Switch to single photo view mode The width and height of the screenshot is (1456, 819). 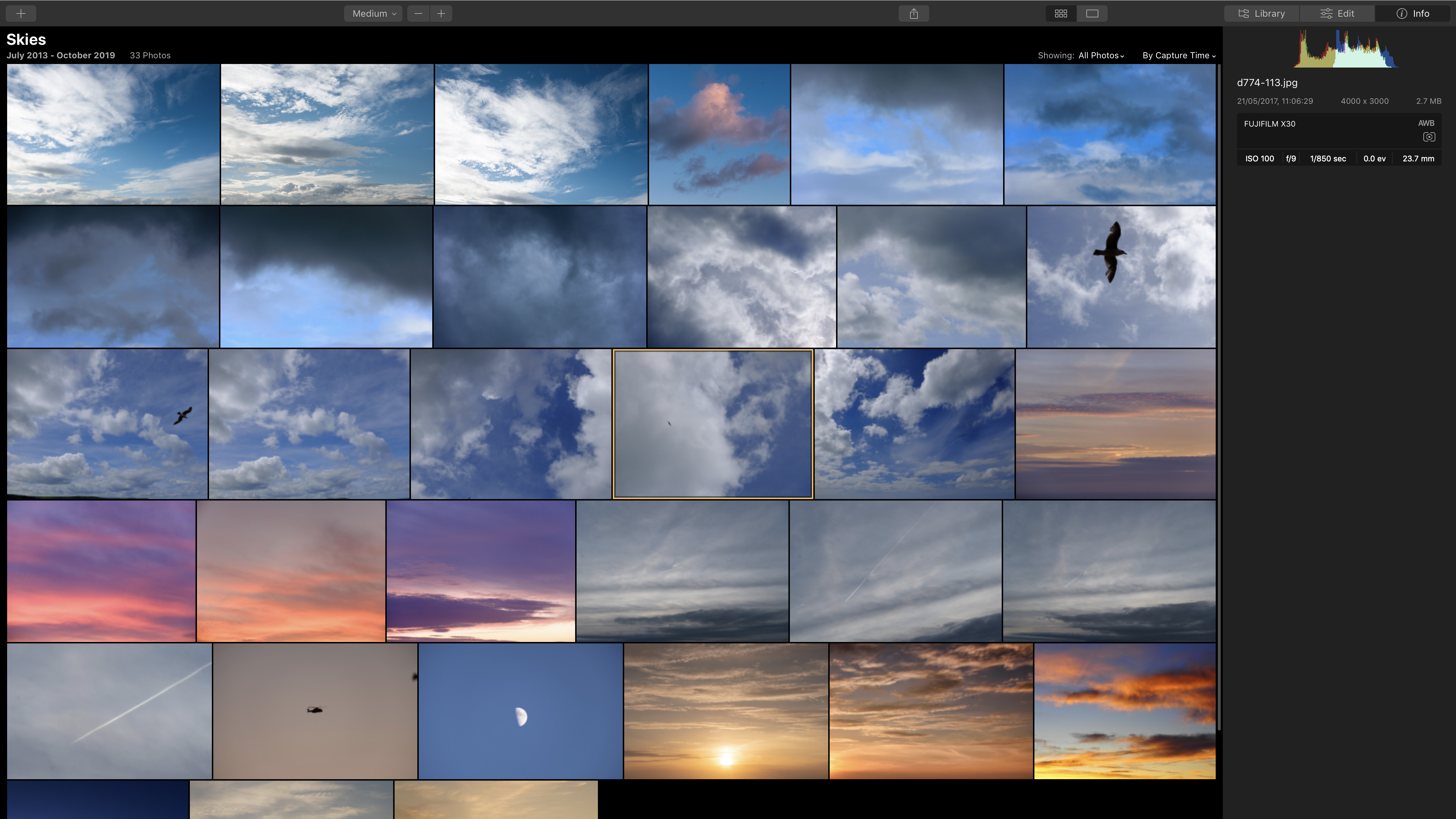pos(1092,13)
